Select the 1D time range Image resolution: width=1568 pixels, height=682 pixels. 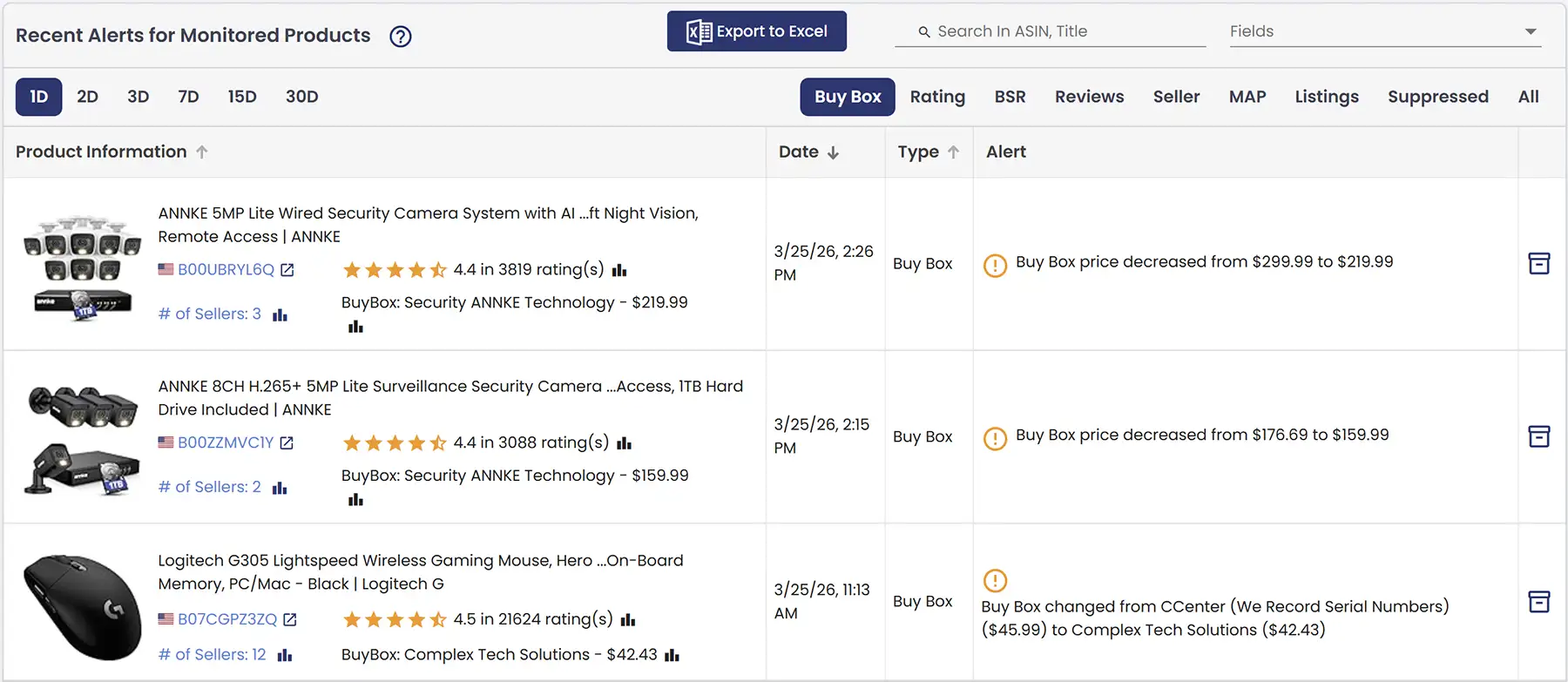(x=38, y=97)
